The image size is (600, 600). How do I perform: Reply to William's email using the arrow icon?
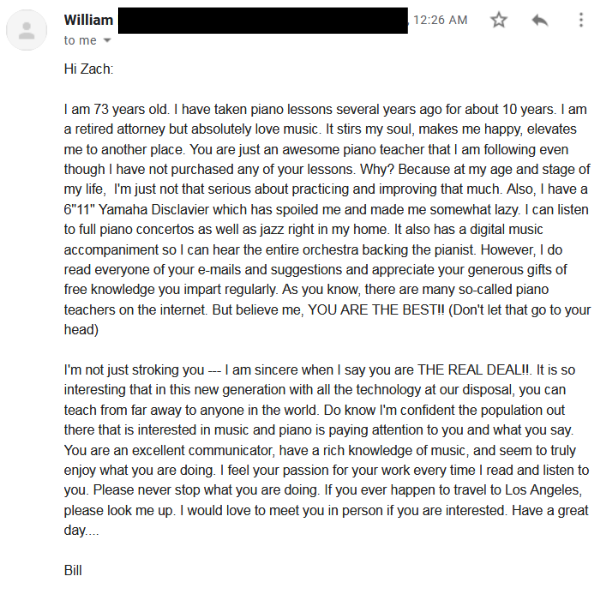click(540, 20)
